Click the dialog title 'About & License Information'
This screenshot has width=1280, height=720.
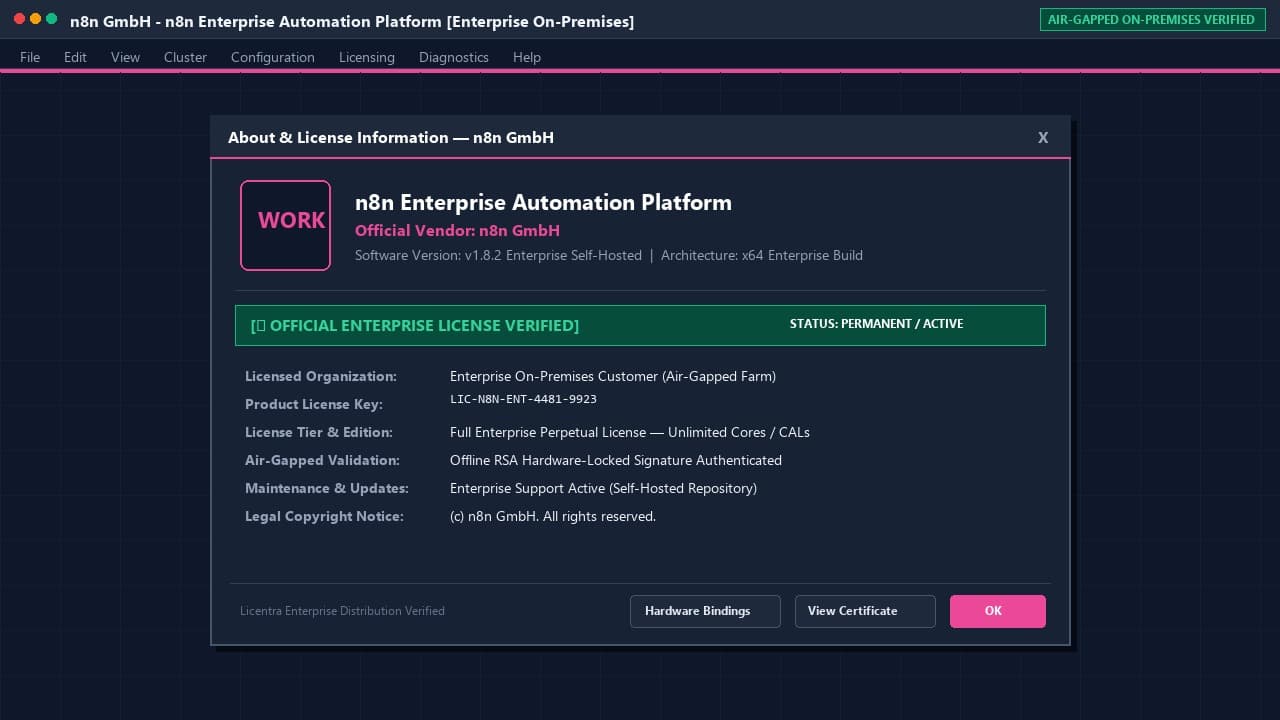point(391,138)
